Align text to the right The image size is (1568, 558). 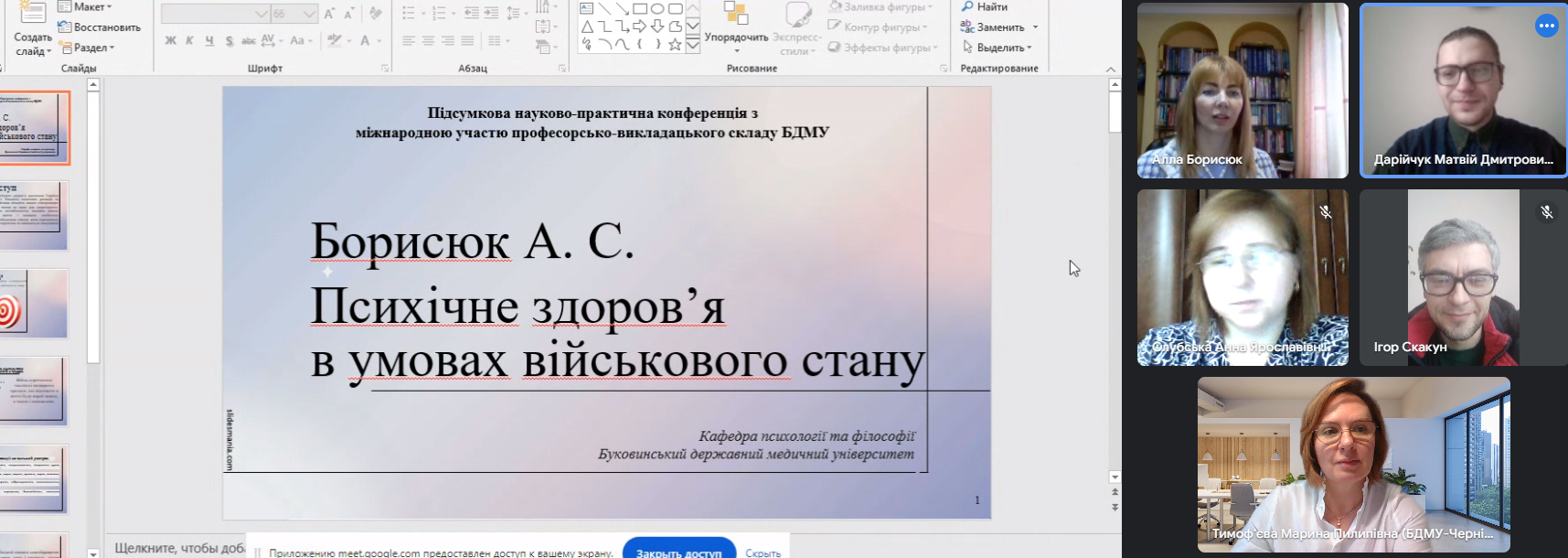pos(448,41)
